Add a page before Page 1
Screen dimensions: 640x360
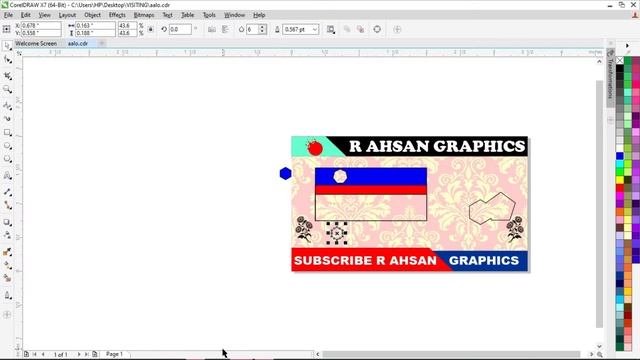click(26, 354)
